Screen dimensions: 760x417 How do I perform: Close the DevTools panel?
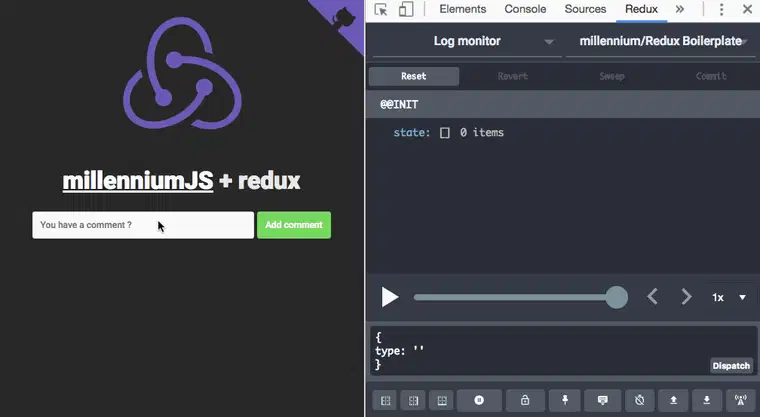click(747, 9)
